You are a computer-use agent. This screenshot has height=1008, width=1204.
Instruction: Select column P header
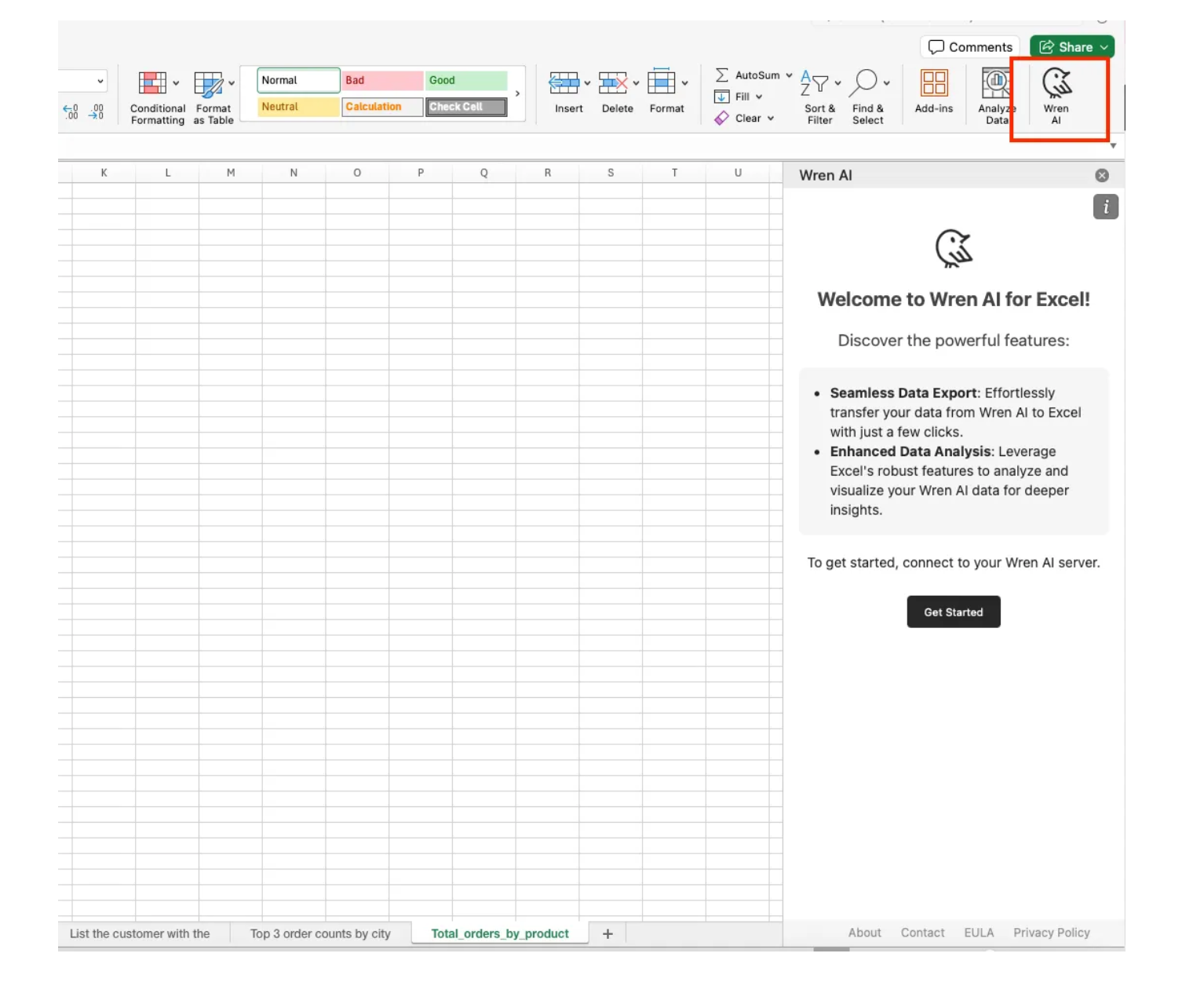(x=421, y=173)
